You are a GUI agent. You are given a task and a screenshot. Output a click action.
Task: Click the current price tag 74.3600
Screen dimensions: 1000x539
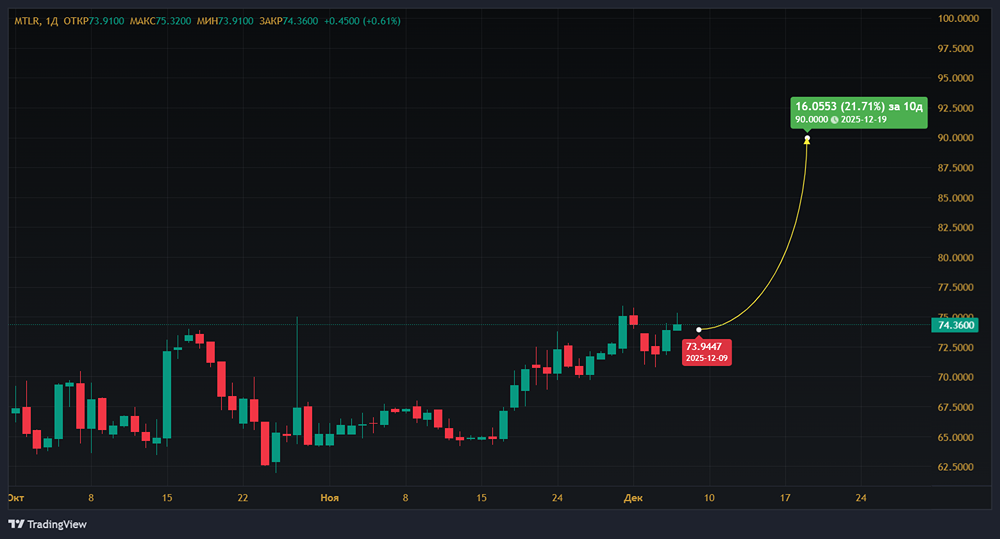(x=954, y=325)
